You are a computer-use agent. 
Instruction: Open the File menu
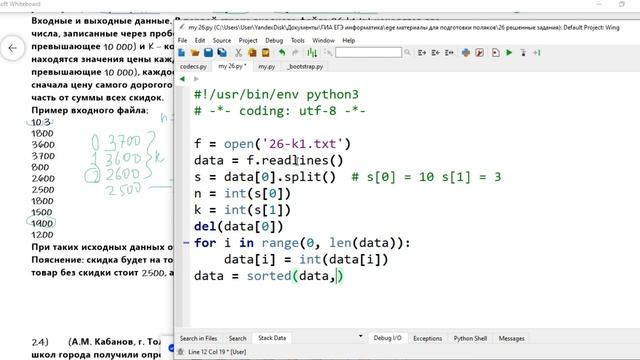click(x=182, y=40)
